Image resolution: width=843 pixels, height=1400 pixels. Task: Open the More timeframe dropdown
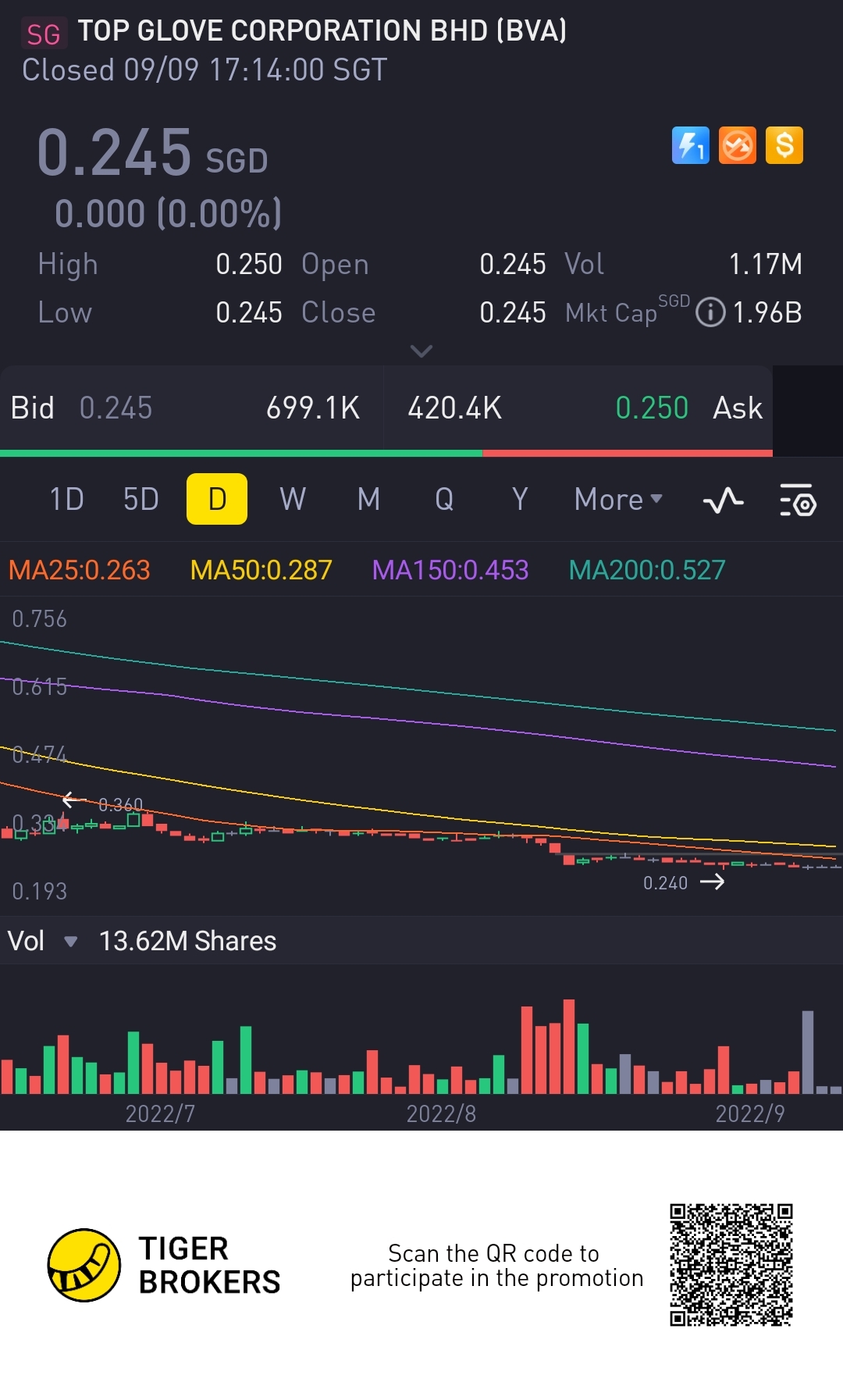618,500
